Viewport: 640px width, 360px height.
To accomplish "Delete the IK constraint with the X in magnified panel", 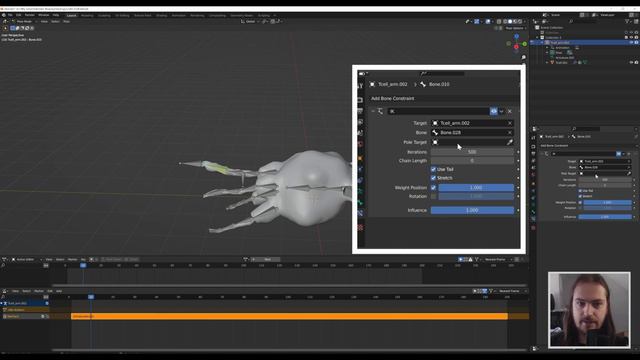I will click(510, 111).
